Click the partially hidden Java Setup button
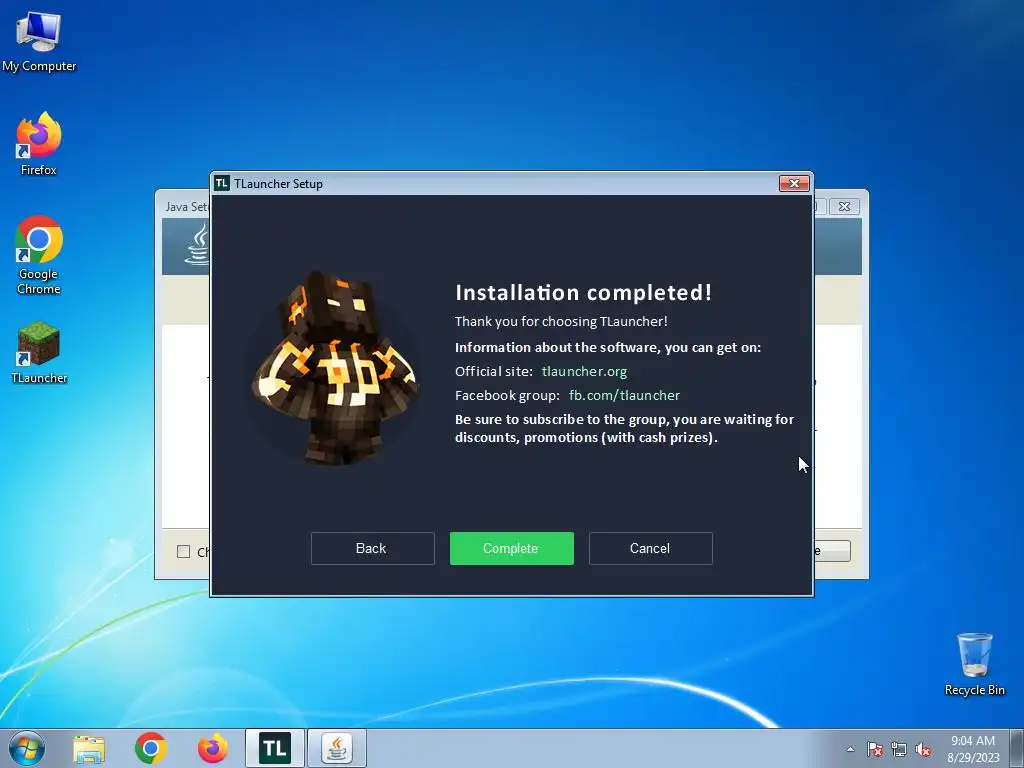Screen dimensions: 1024x768 pos(833,551)
